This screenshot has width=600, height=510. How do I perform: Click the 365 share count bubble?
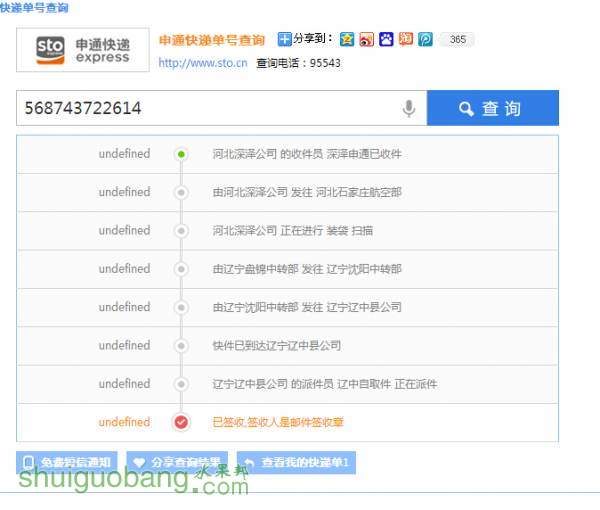click(x=457, y=40)
